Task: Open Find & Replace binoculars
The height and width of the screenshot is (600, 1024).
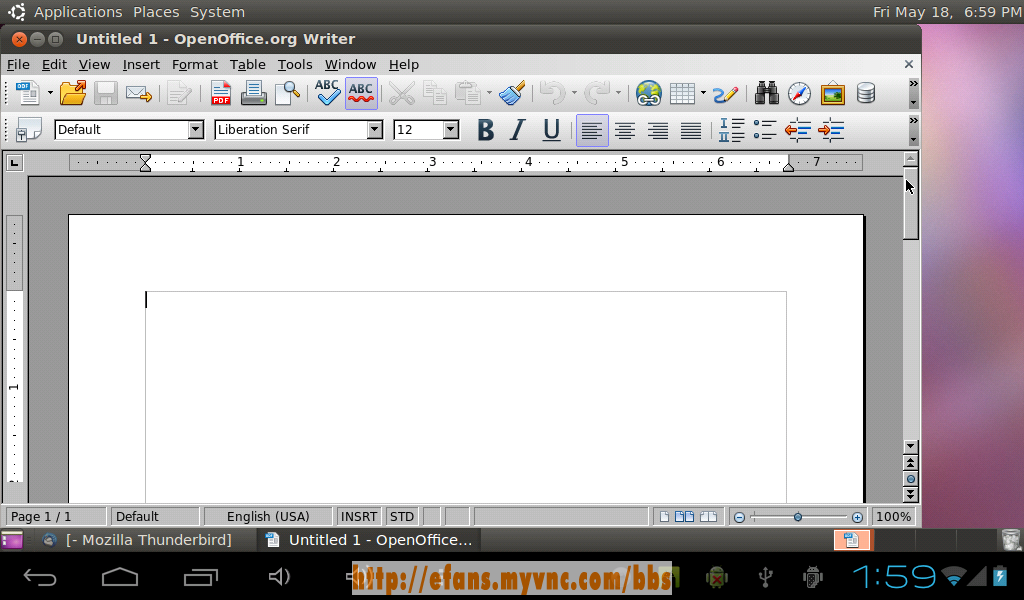Action: pyautogui.click(x=767, y=93)
